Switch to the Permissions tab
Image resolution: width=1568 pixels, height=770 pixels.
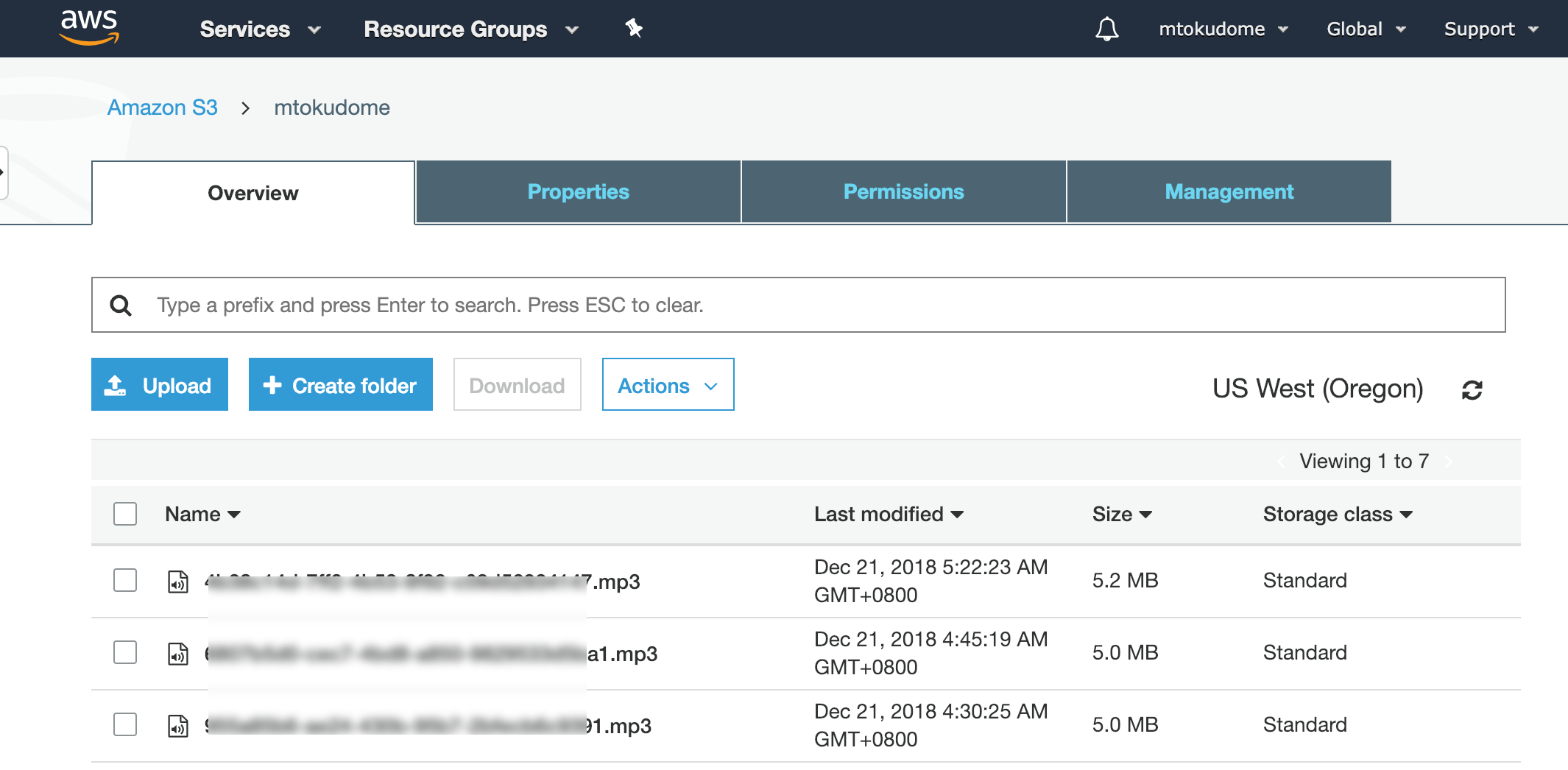(904, 191)
